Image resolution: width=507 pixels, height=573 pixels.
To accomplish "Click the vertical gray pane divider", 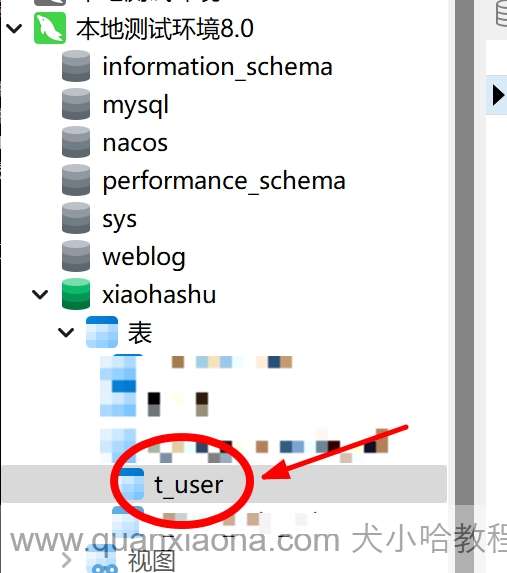I will [x=464, y=256].
